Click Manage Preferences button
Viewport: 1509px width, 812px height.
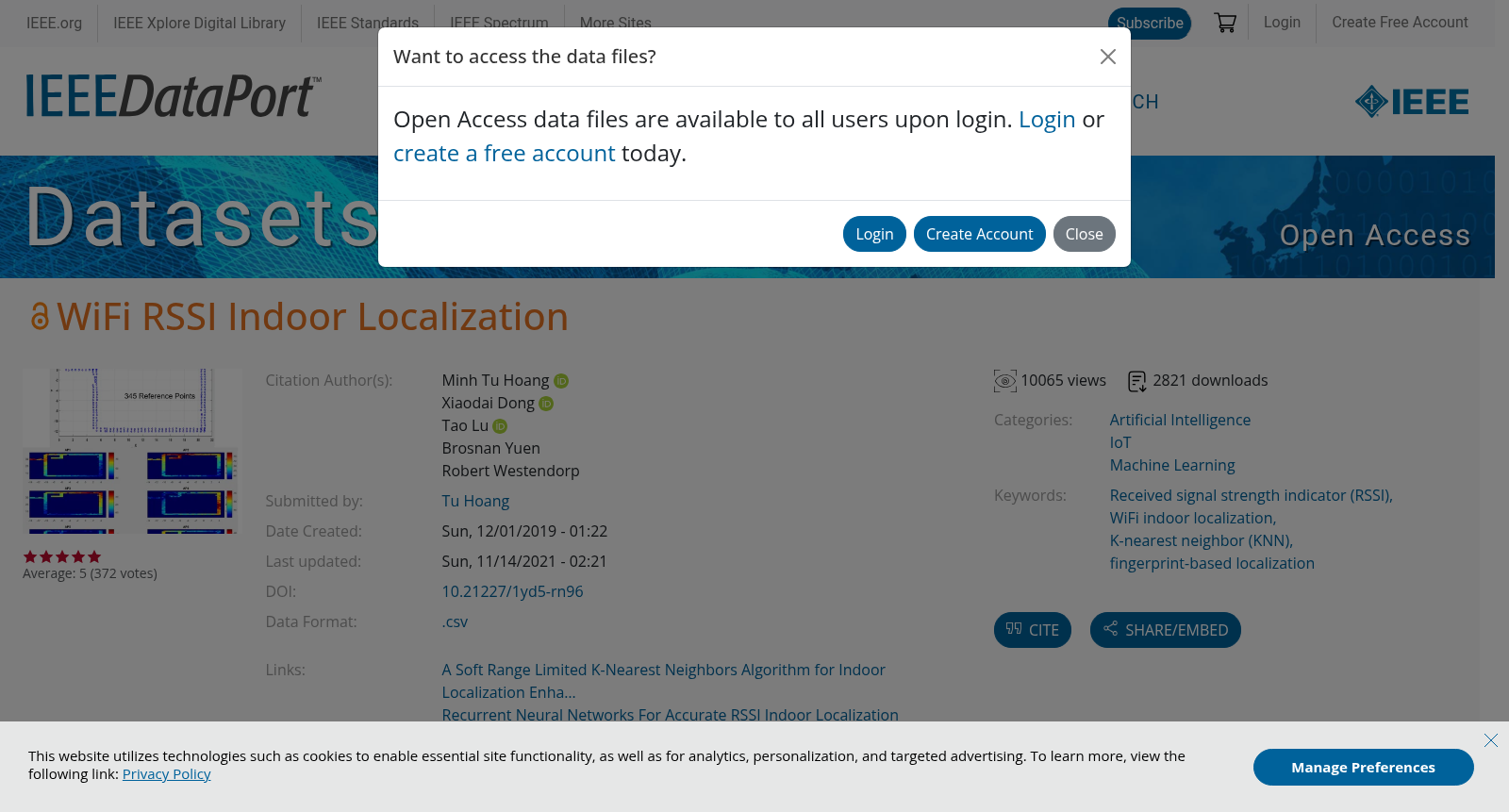(x=1363, y=768)
